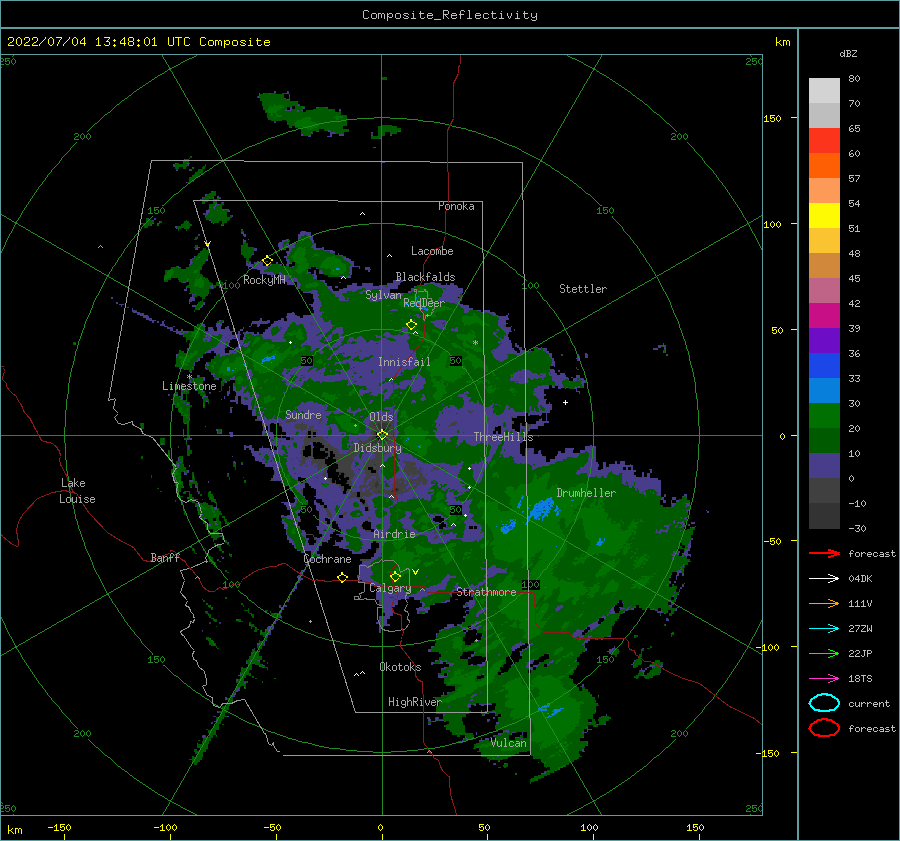
Task: Click the yellow diamond marker near RockyMH
Action: coord(267,261)
